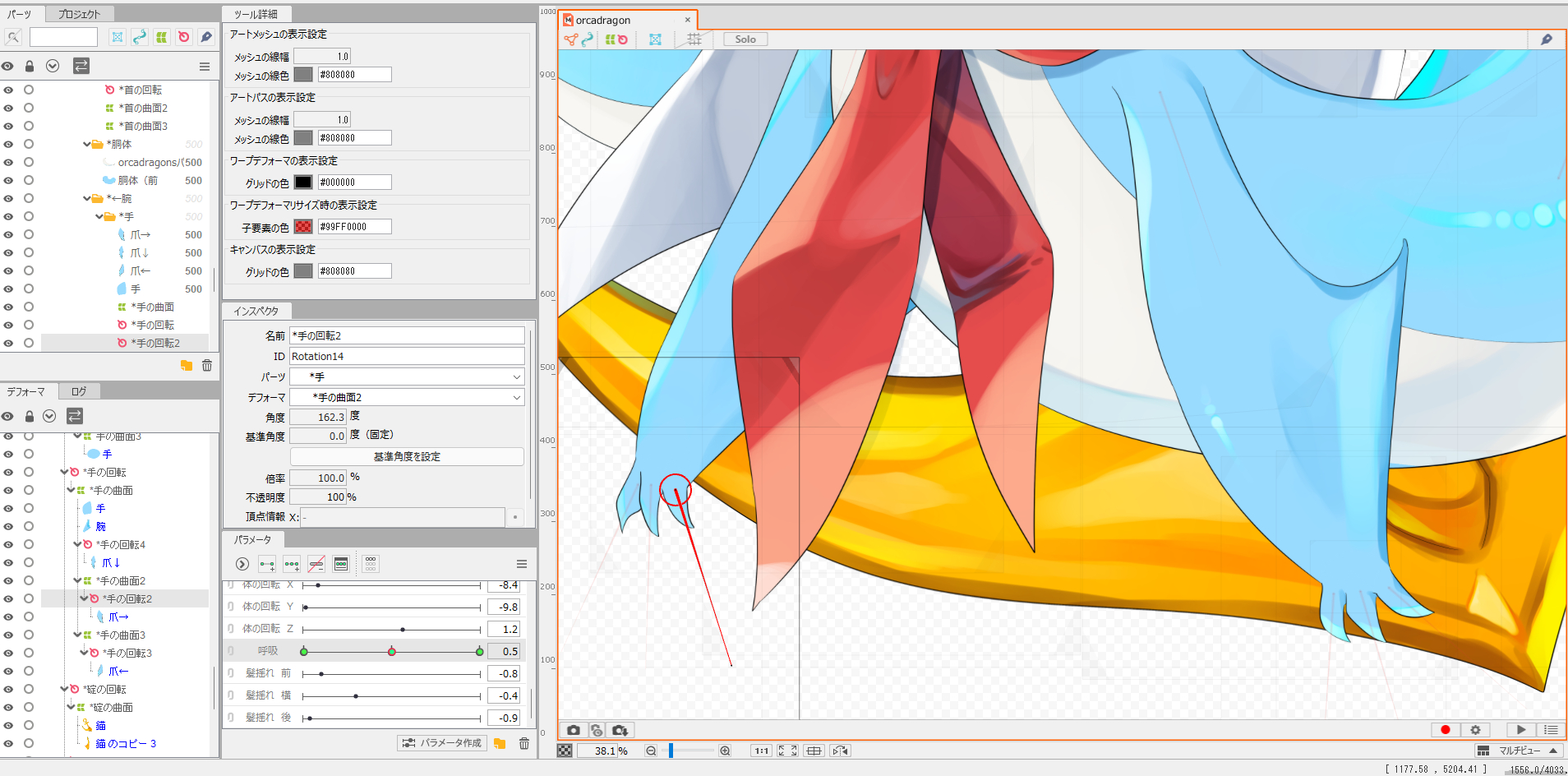1568x776 pixels.
Task: Click the rotation deformer filter icon in Parts toolbar
Action: click(x=184, y=37)
